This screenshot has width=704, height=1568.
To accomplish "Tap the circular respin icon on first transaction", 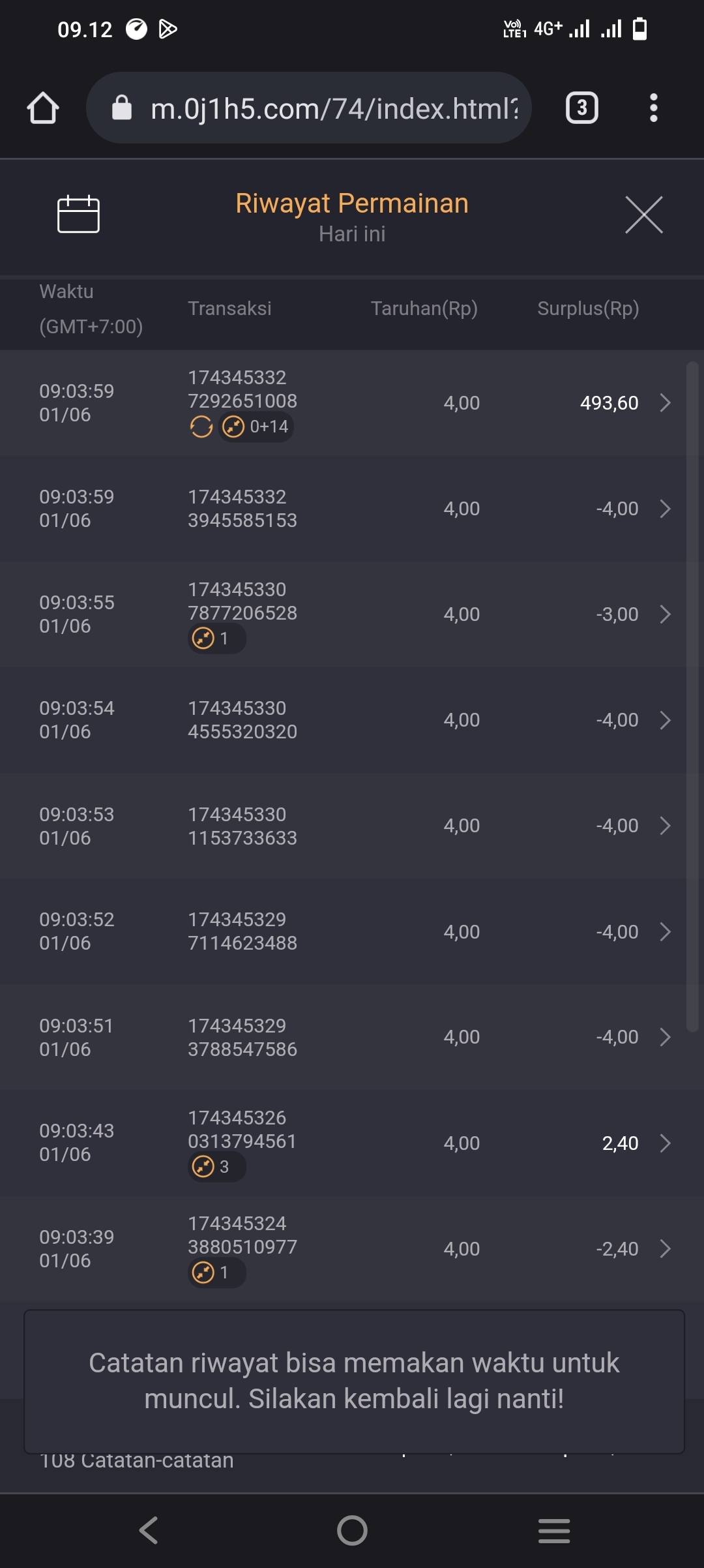I will click(201, 427).
